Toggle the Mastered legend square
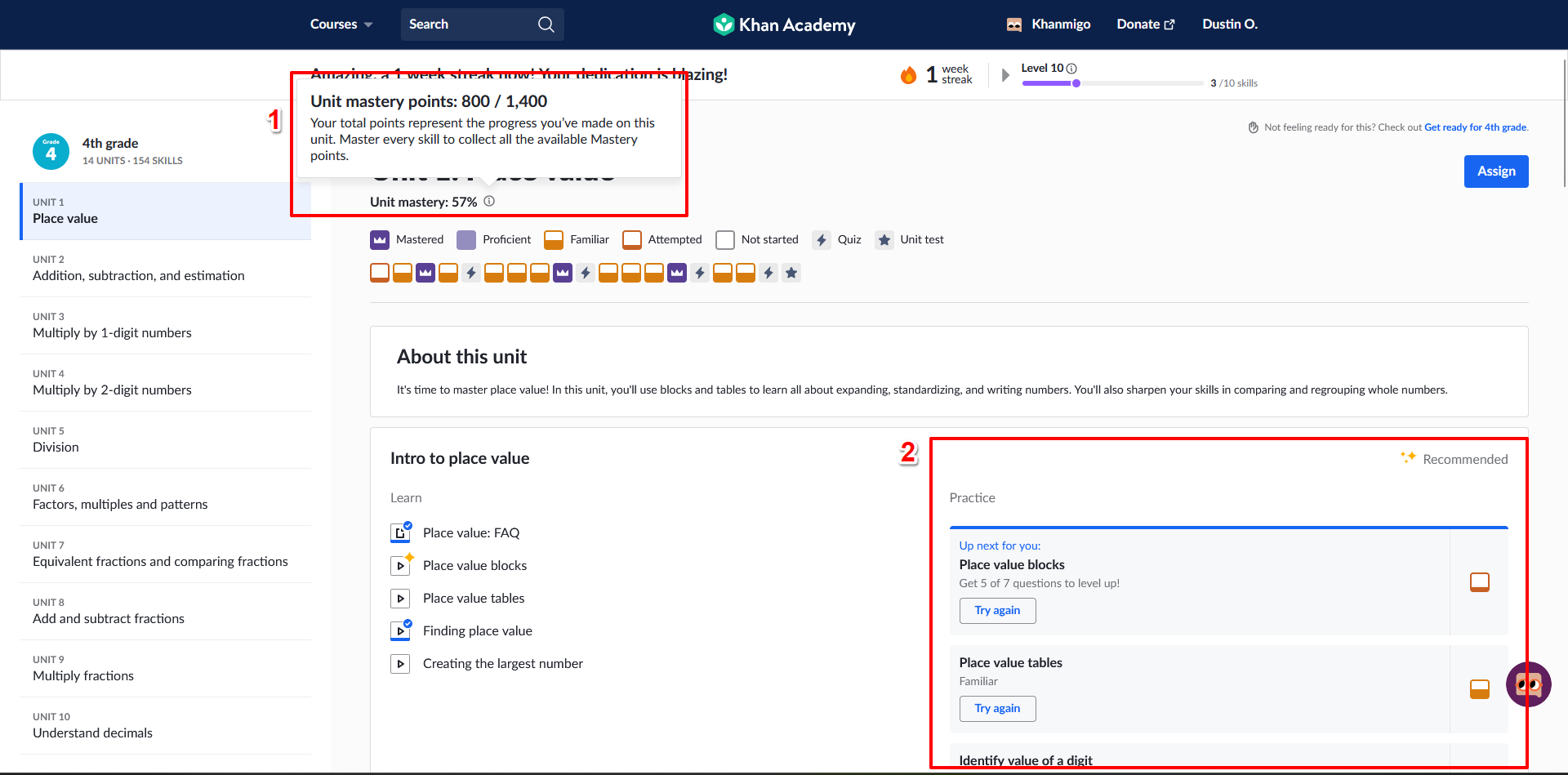1568x775 pixels. pos(379,239)
